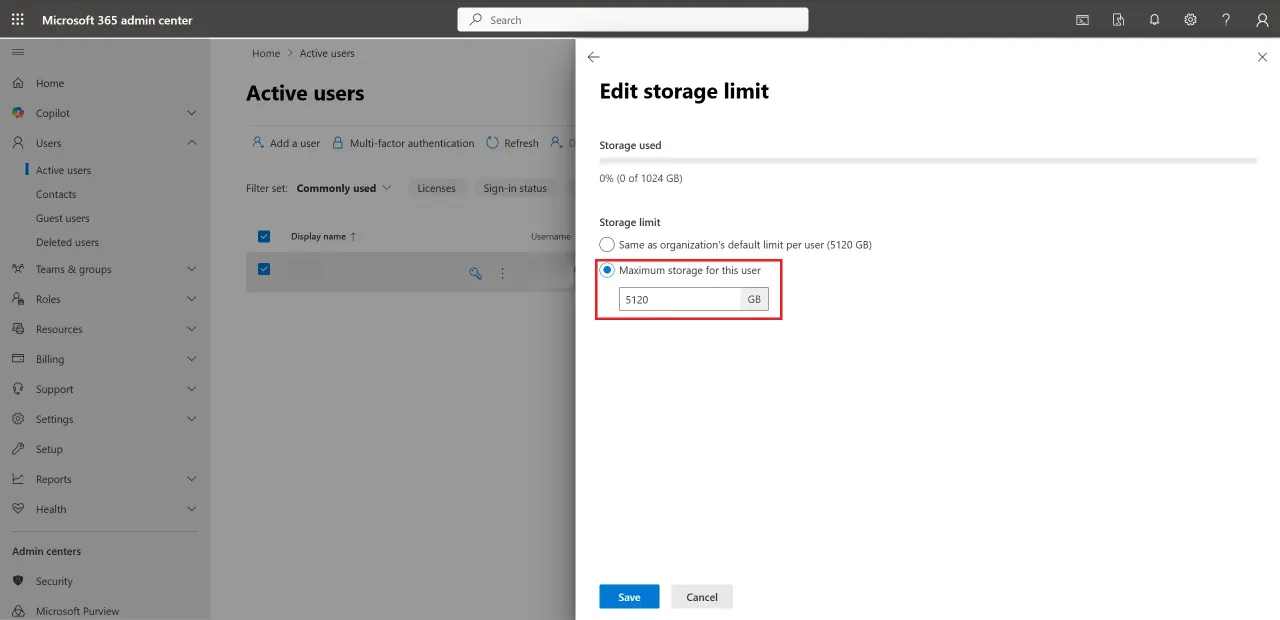Viewport: 1280px width, 620px height.
Task: Click the storage limit GB input field
Action: pos(680,299)
